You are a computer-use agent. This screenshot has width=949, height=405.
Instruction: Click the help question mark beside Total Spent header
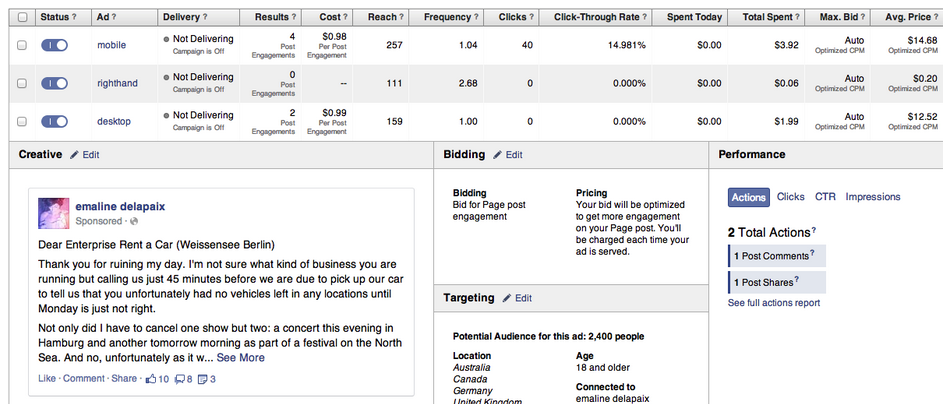tap(797, 17)
